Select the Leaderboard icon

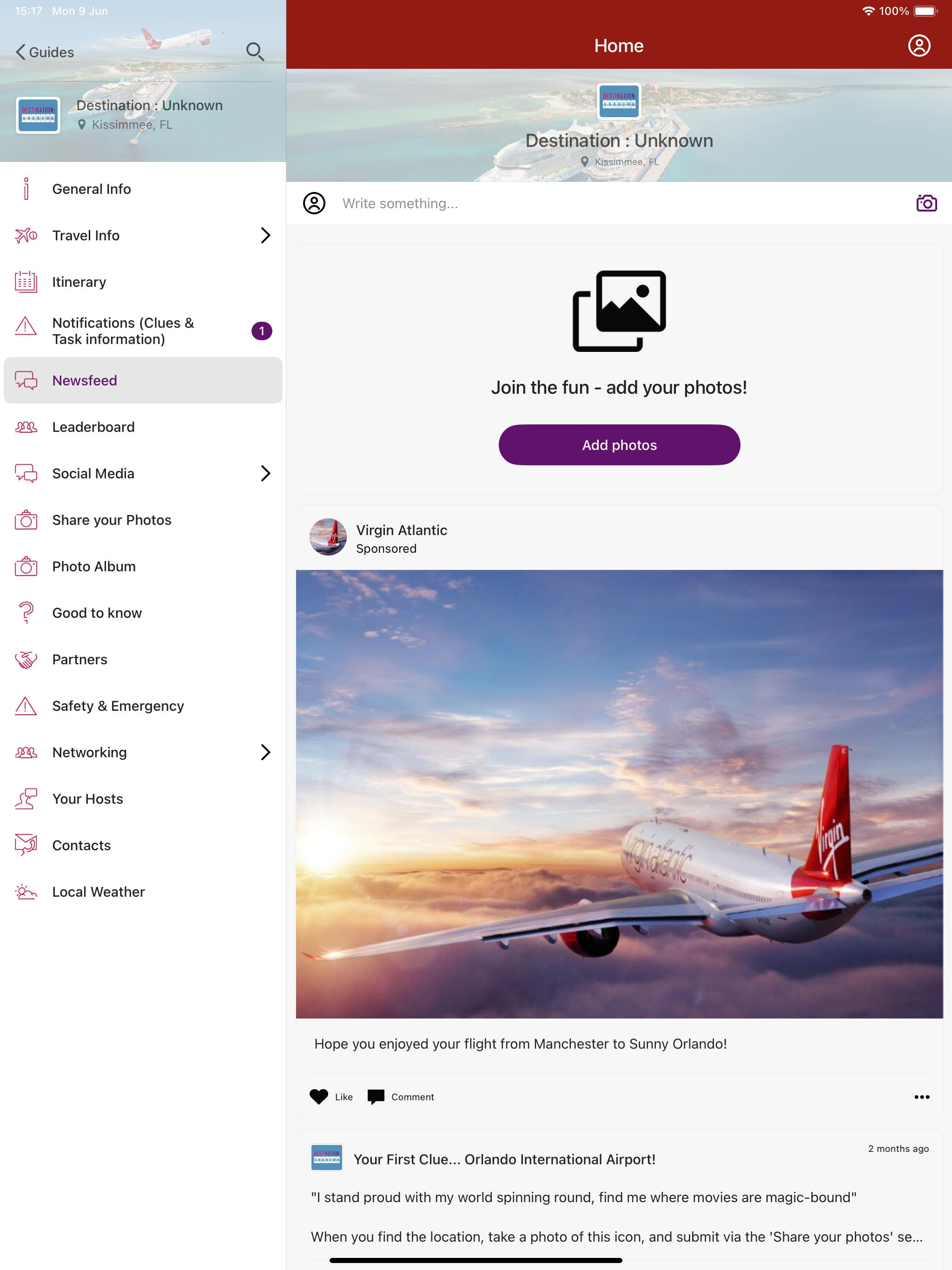coord(25,427)
